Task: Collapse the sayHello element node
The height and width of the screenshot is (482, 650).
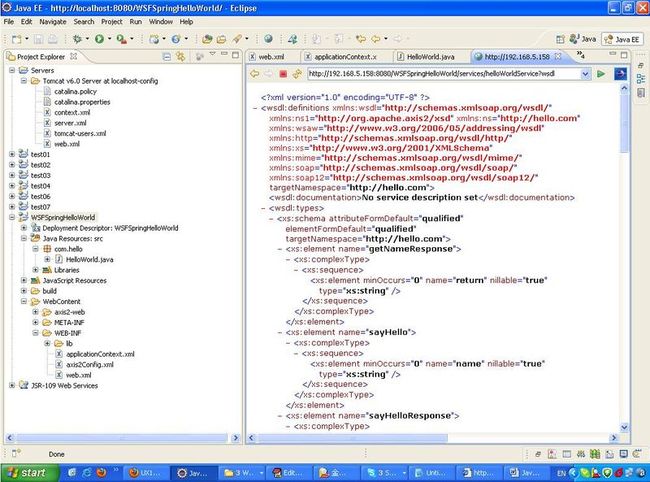Action: [280, 332]
